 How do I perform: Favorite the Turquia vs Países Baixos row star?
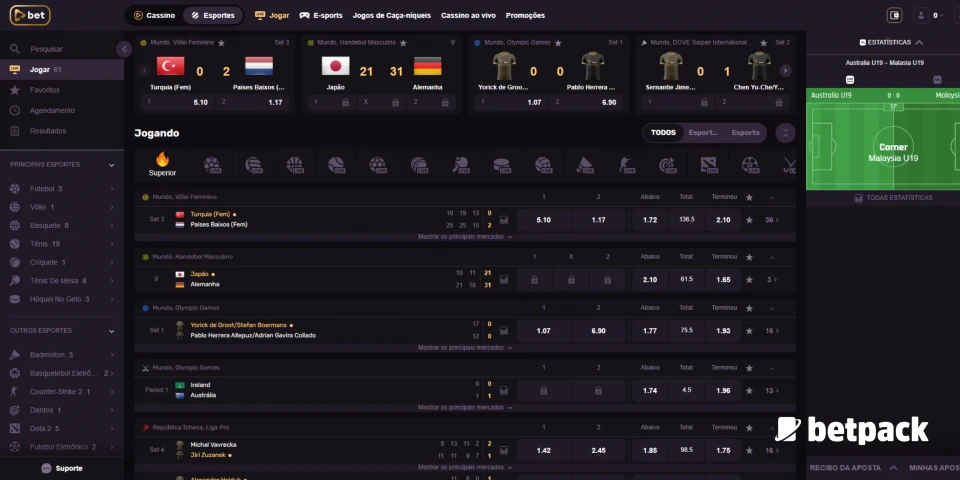click(x=749, y=220)
